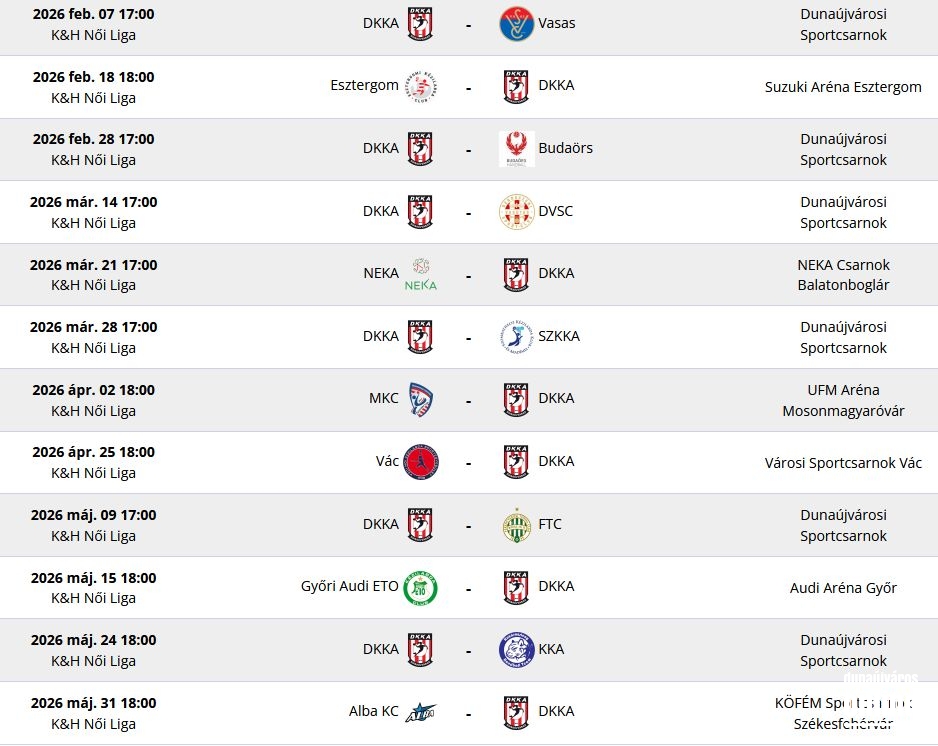Open the Budaörs phoenix logo

coord(516,149)
